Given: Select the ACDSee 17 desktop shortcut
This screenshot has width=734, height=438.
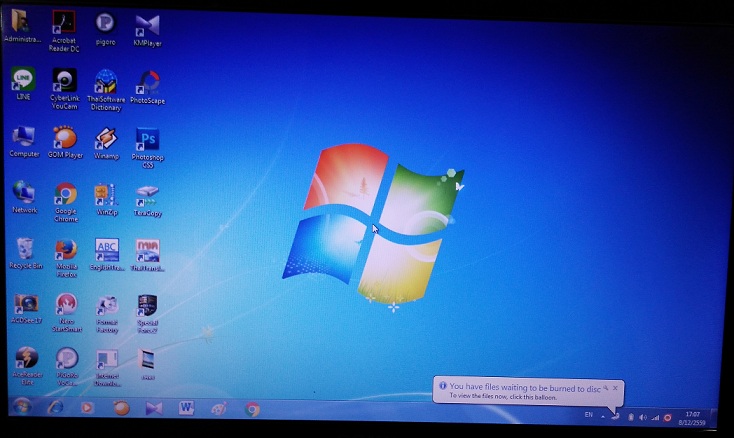Looking at the screenshot, I should [27, 309].
